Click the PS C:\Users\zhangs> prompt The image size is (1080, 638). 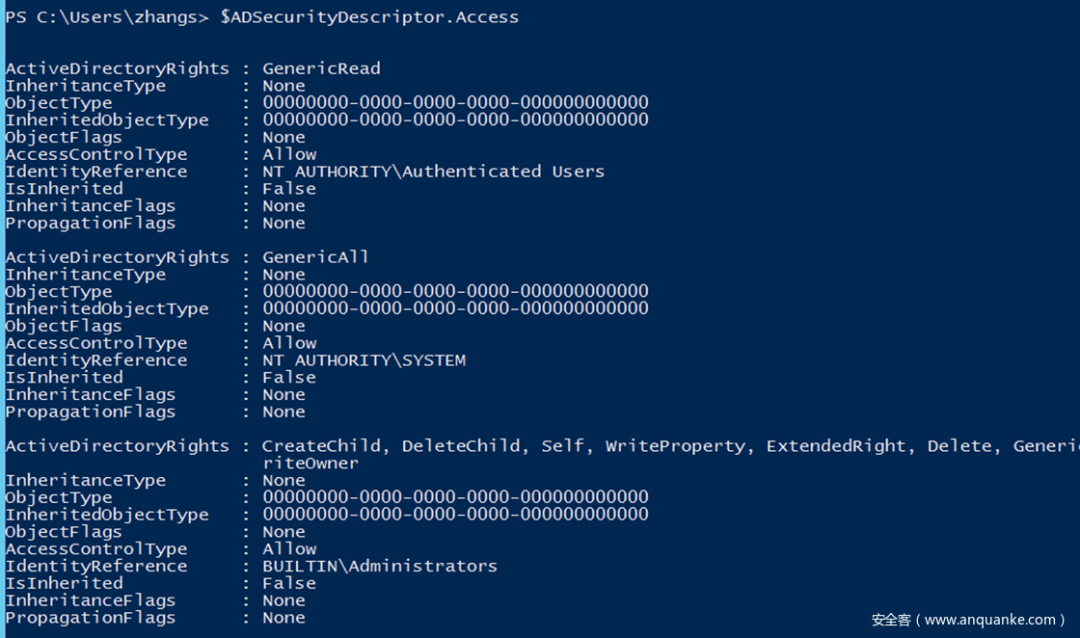click(x=106, y=17)
